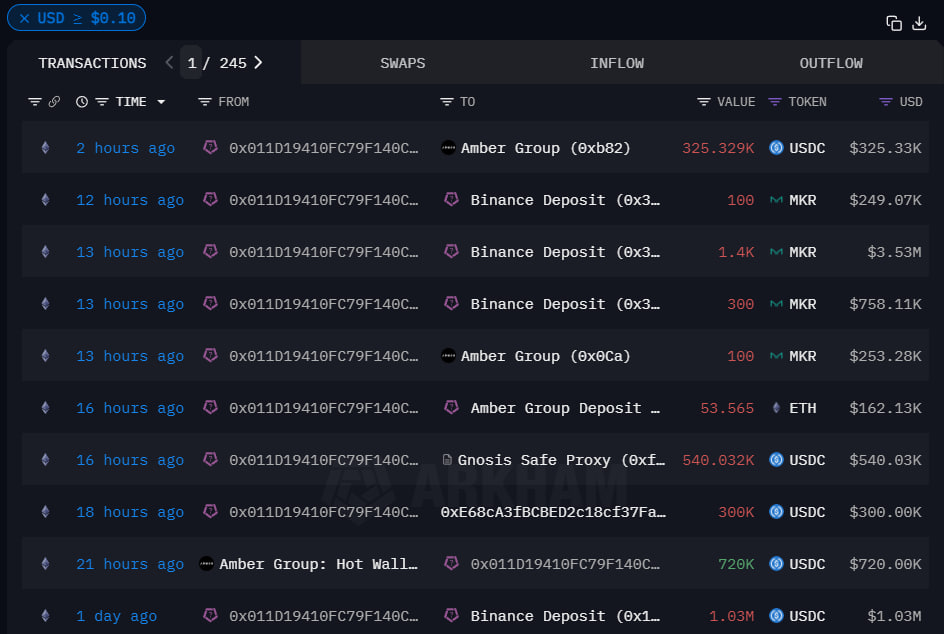Click sender entity icon in 2 hours row
This screenshot has width=944, height=634.
tap(210, 147)
